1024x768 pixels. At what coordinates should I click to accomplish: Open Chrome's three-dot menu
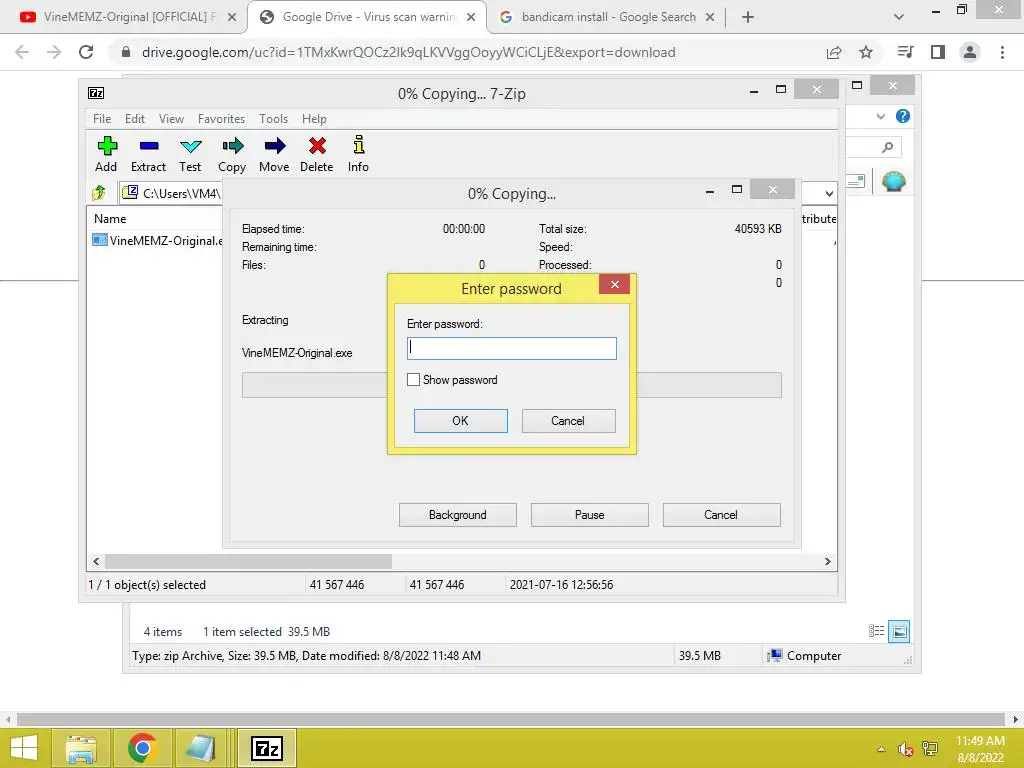(x=1002, y=52)
